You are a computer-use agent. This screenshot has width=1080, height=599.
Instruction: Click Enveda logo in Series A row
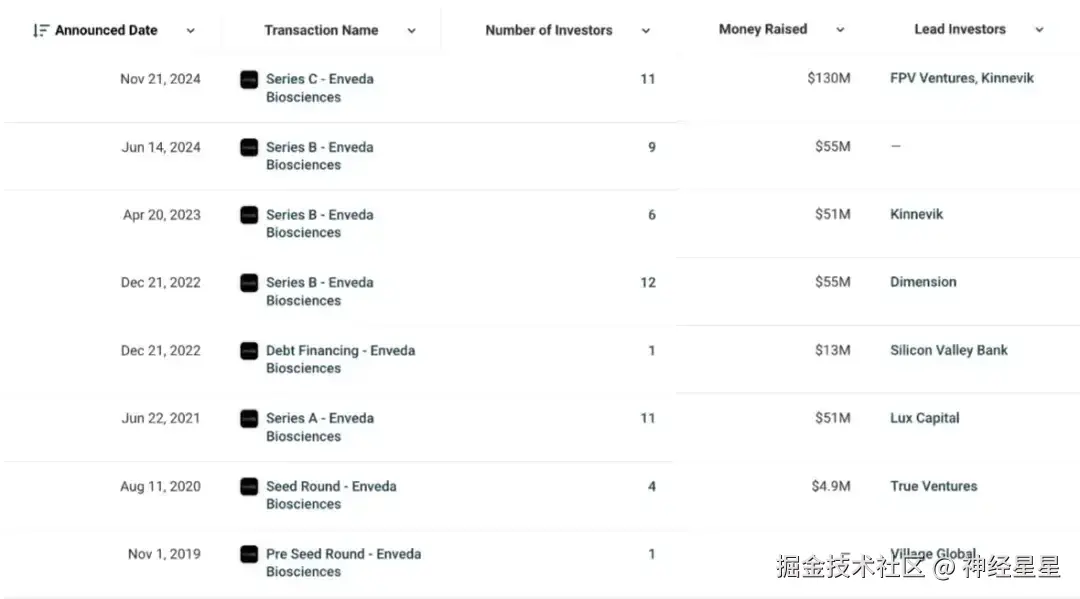(249, 419)
